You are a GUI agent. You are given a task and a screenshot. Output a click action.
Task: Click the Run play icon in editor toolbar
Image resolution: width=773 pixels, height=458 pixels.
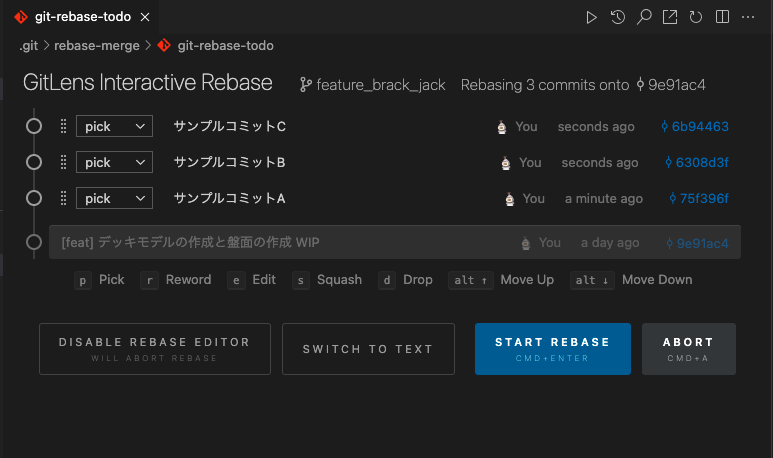[591, 17]
